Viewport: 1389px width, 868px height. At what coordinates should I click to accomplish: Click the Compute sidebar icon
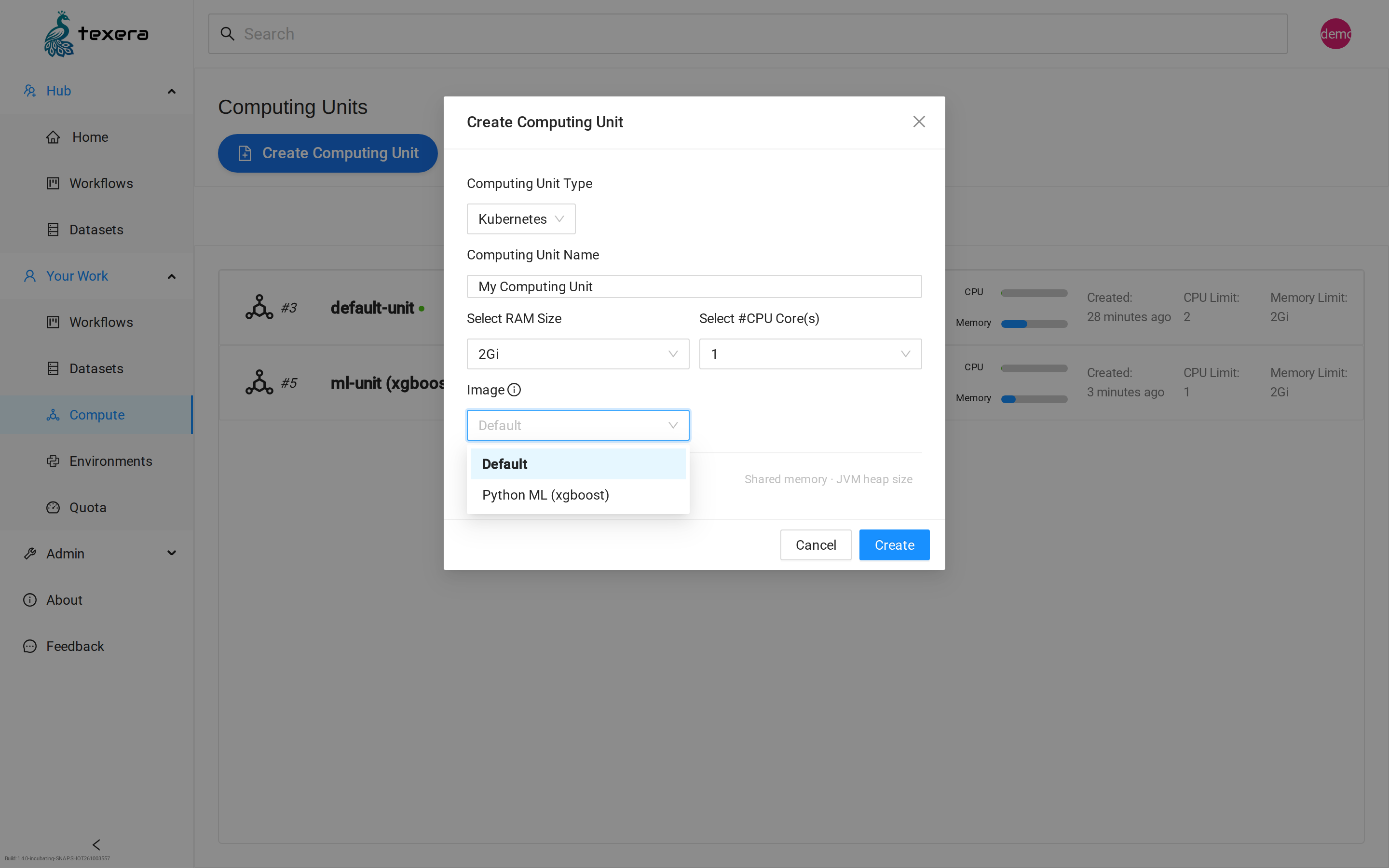pyautogui.click(x=53, y=415)
